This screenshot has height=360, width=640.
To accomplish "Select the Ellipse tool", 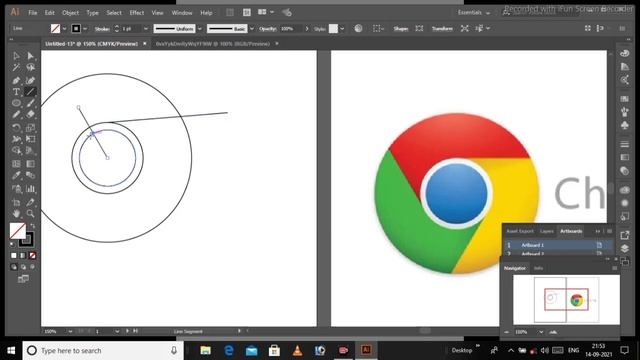I will click(x=16, y=103).
